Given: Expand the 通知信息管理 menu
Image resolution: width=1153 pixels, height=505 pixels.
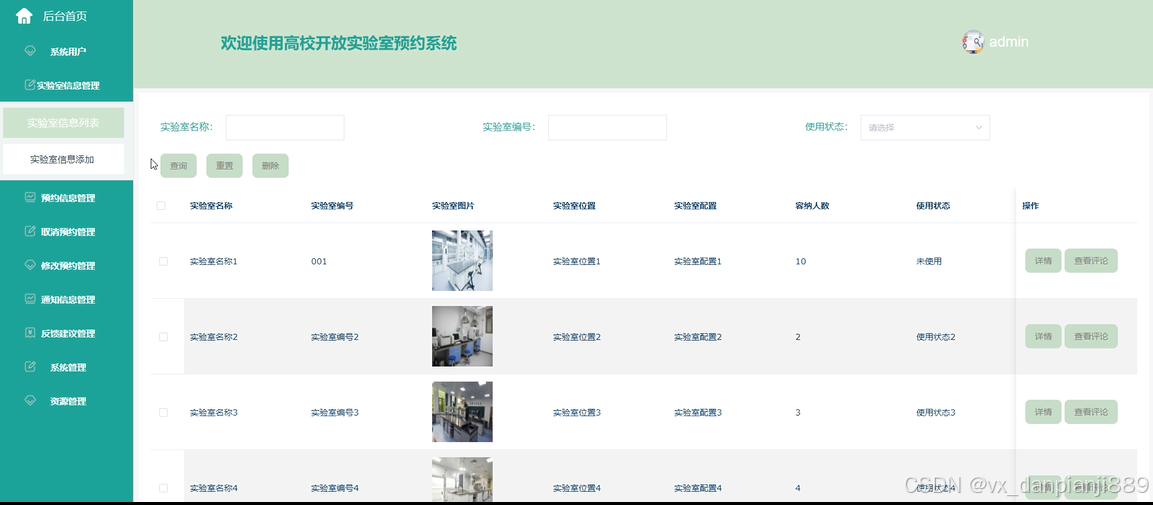Looking at the screenshot, I should pyautogui.click(x=66, y=299).
